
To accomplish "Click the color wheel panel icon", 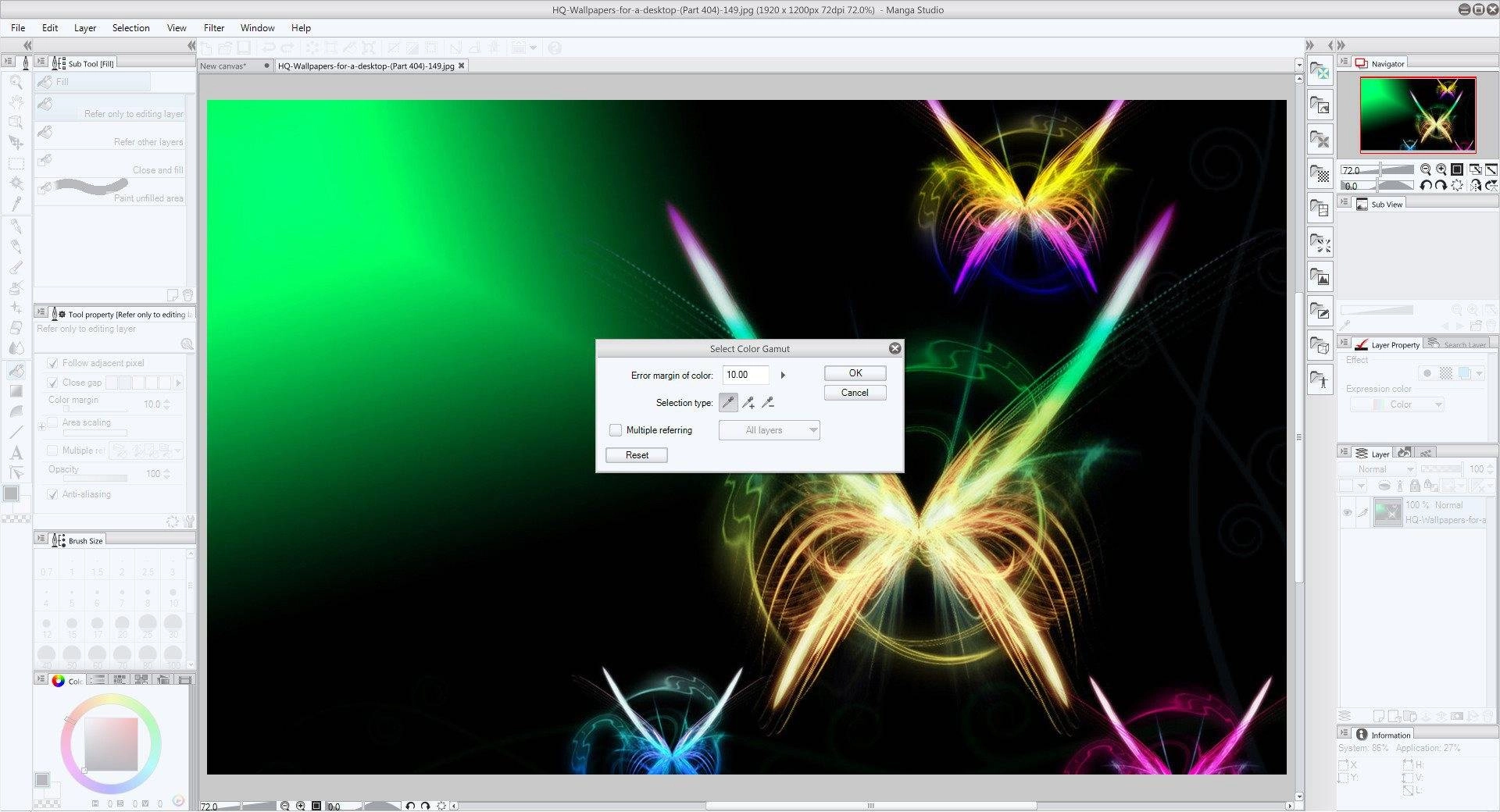I will [58, 681].
